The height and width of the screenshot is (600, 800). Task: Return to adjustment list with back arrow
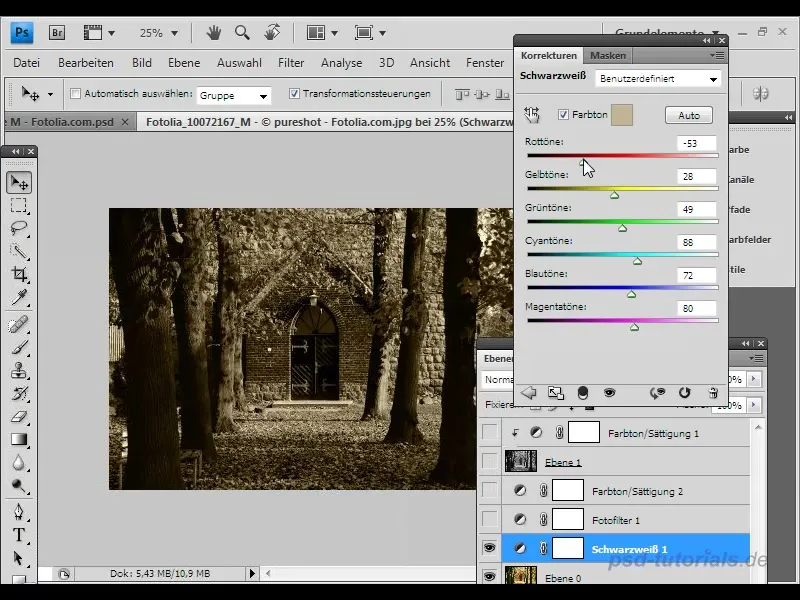click(529, 392)
